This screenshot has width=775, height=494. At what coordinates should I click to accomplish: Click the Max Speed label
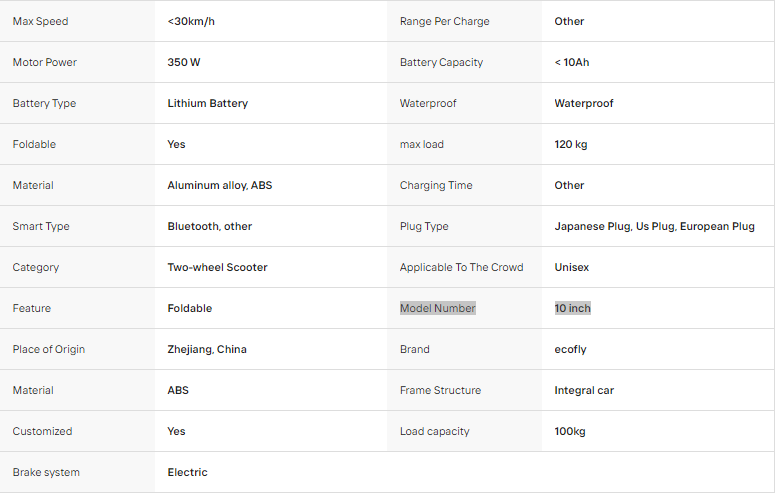[x=41, y=21]
